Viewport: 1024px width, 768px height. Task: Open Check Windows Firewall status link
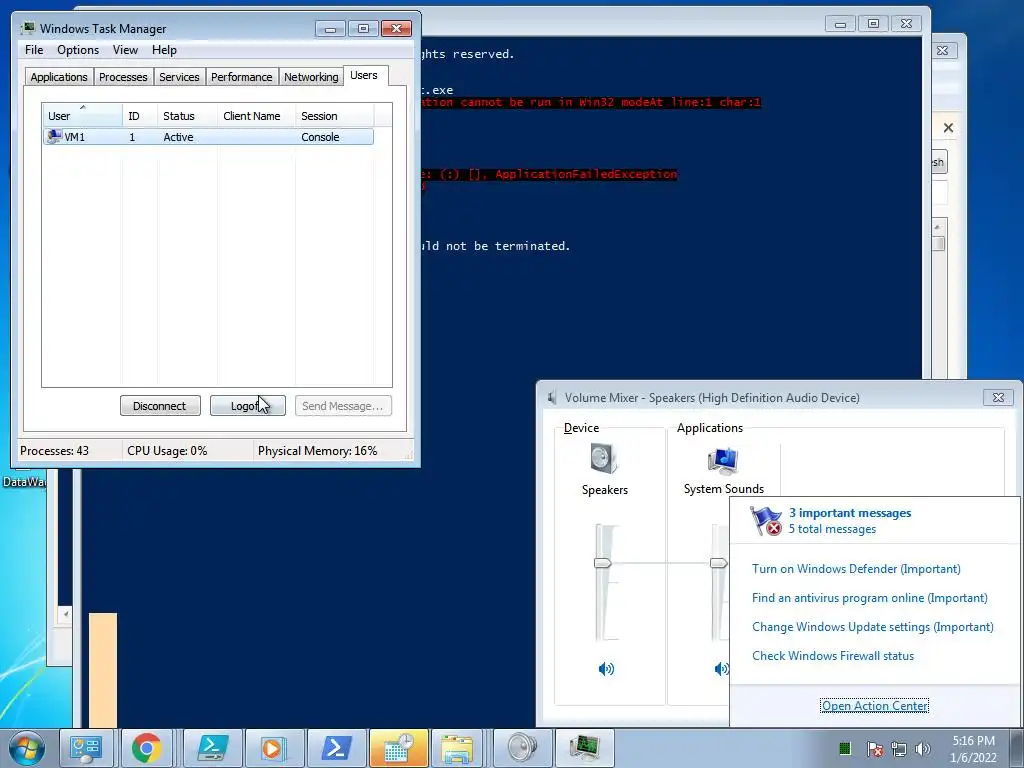(x=833, y=656)
